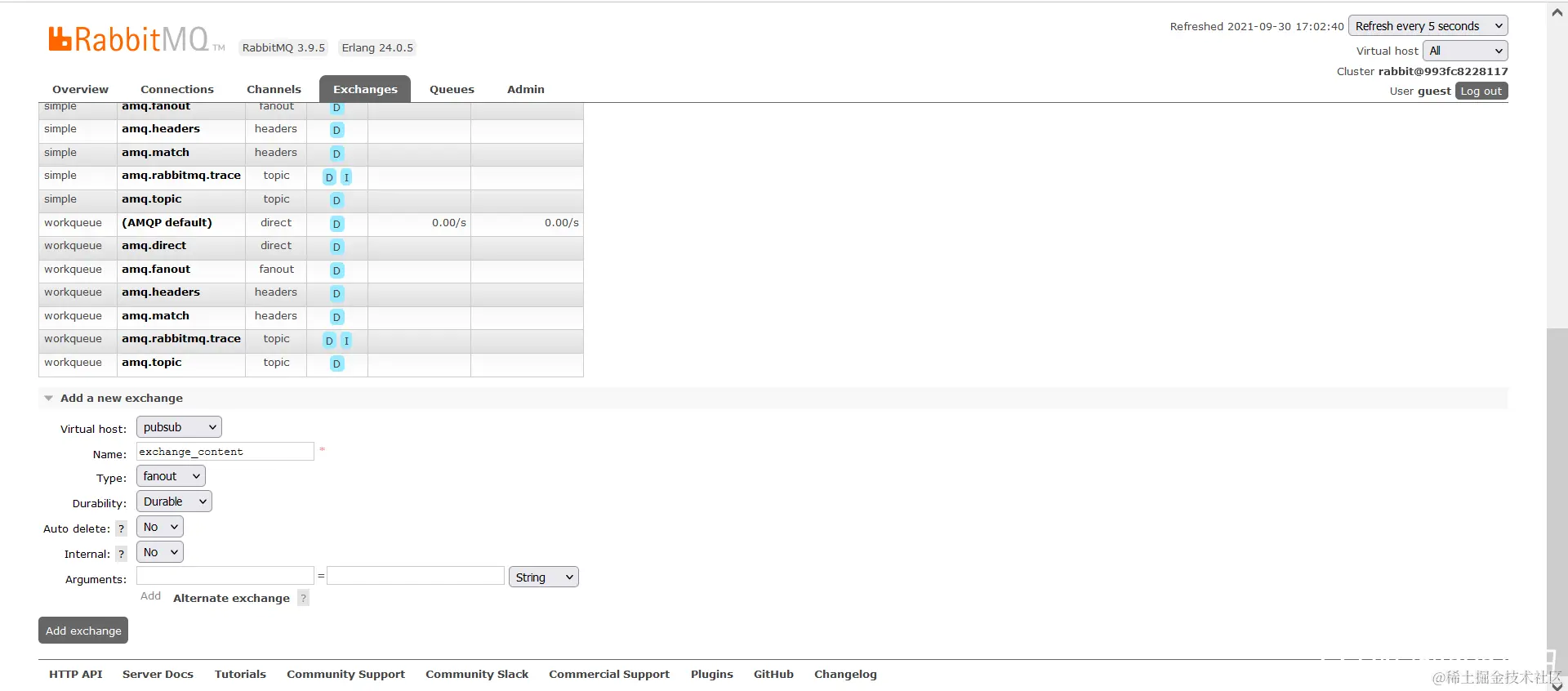
Task: Open the argument type String dropdown
Action: 543,577
